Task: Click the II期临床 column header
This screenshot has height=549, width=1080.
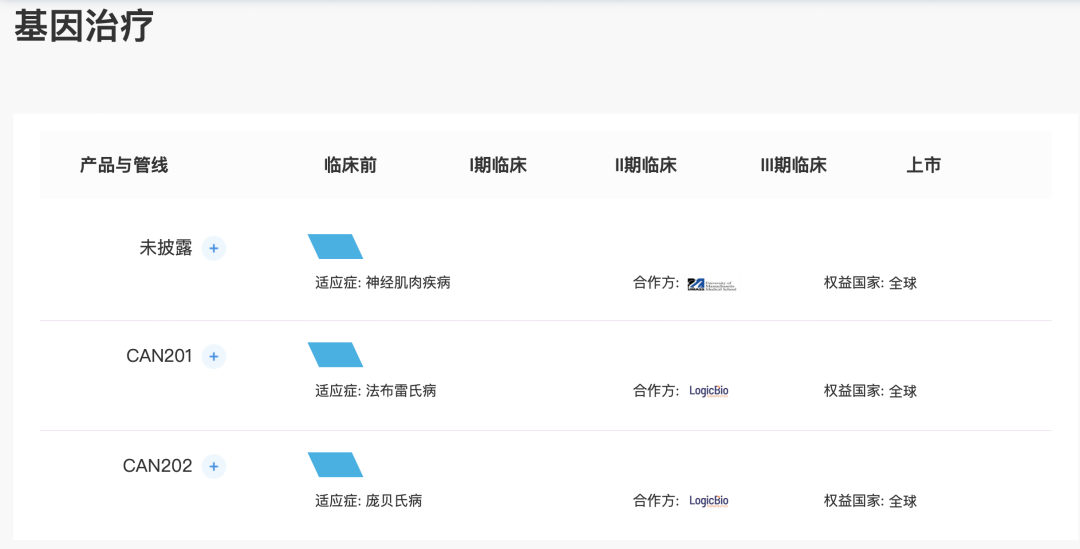Action: (646, 165)
